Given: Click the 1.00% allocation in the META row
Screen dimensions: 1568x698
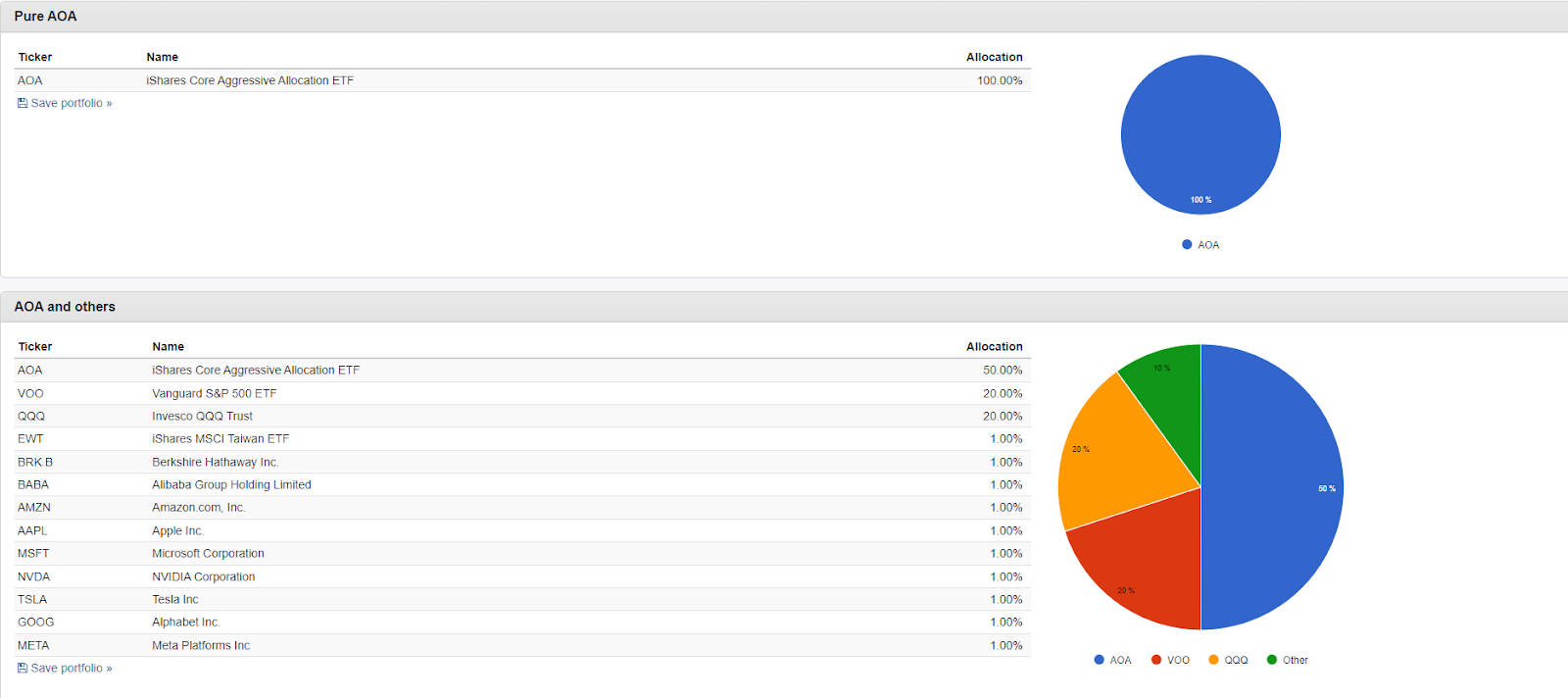Looking at the screenshot, I should tap(1006, 645).
